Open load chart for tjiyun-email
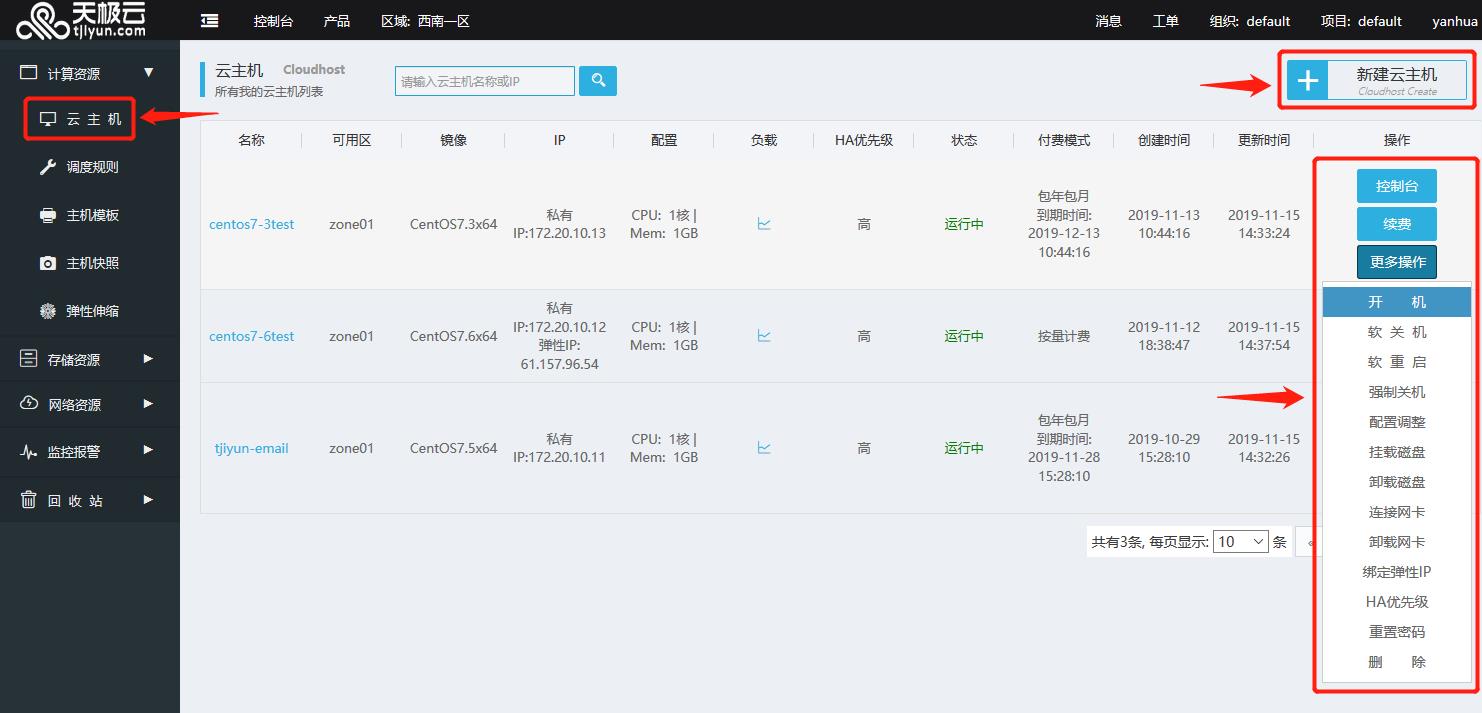 tap(764, 448)
